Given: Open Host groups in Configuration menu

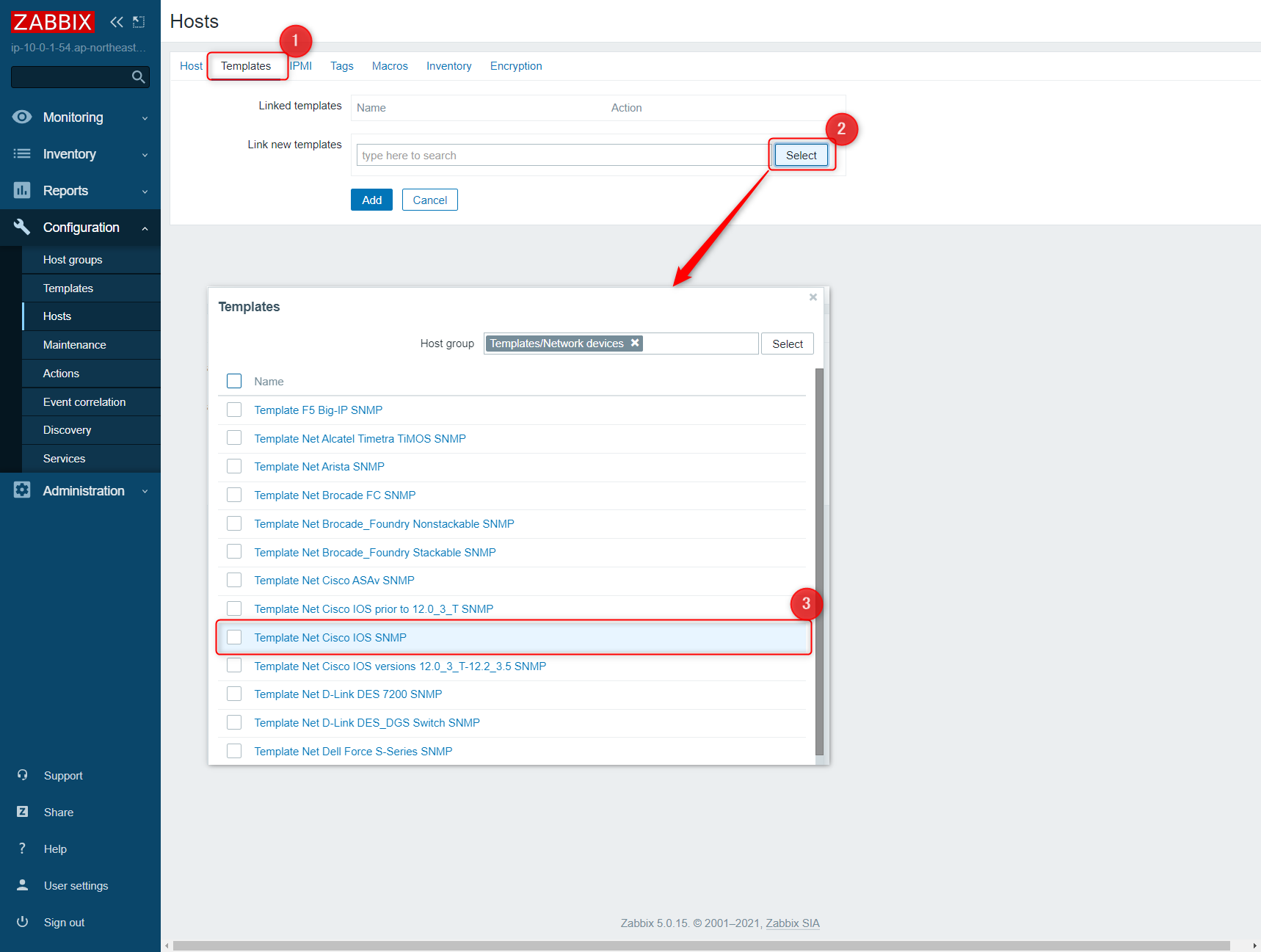Looking at the screenshot, I should (x=91, y=260).
